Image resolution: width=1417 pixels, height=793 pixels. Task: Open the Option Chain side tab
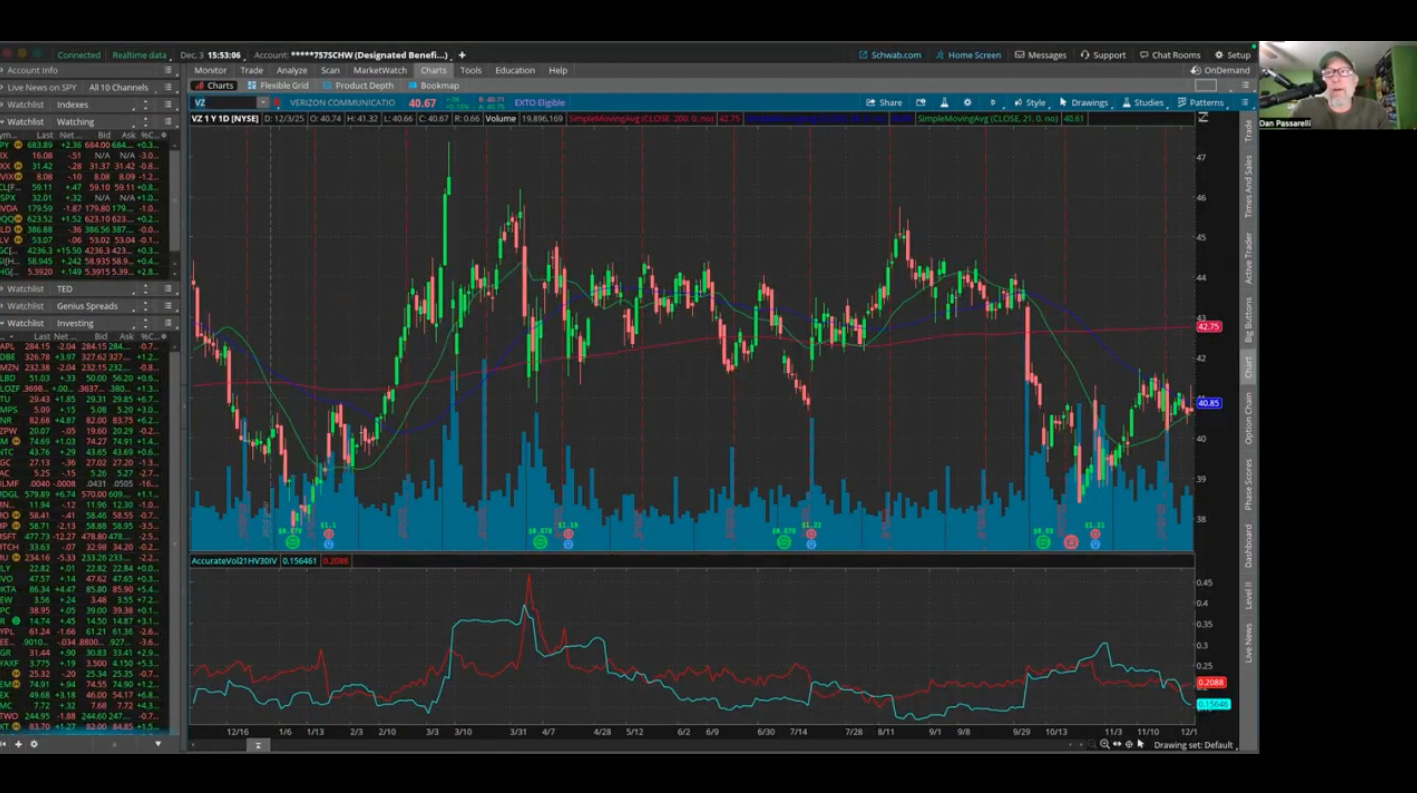pos(1248,419)
